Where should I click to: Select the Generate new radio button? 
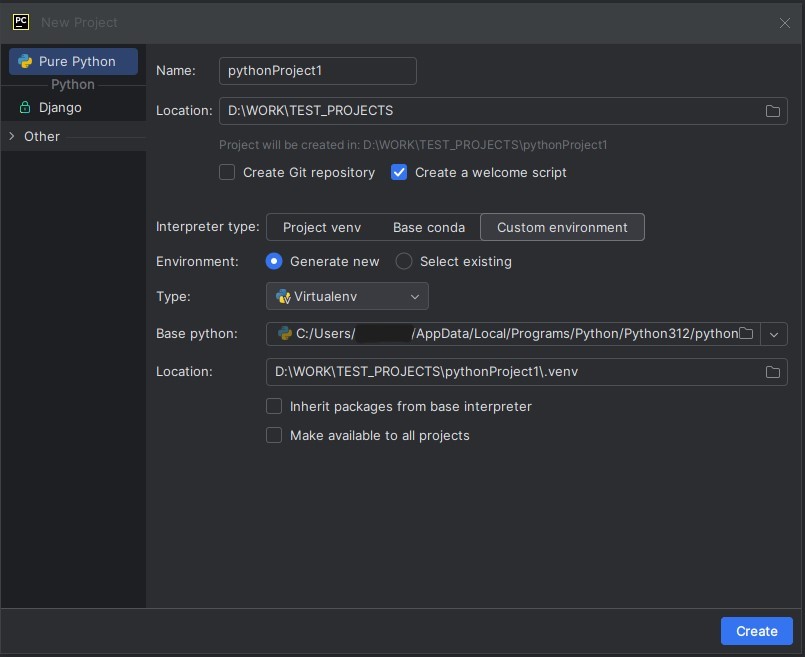click(x=274, y=261)
